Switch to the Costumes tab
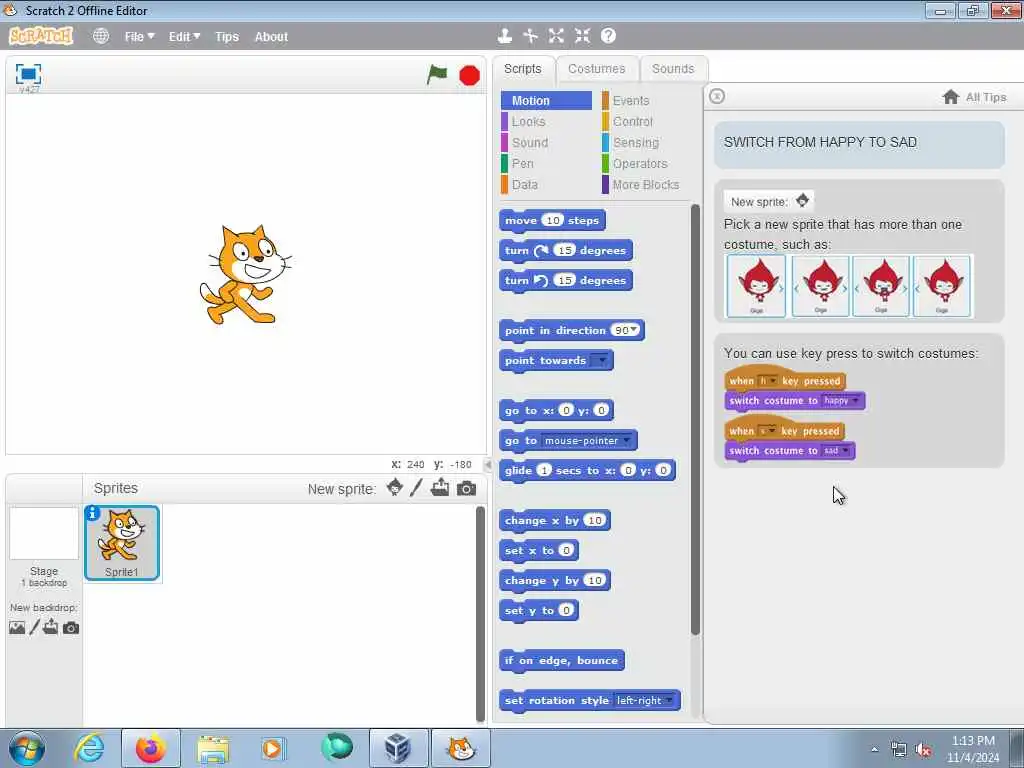 pos(596,69)
